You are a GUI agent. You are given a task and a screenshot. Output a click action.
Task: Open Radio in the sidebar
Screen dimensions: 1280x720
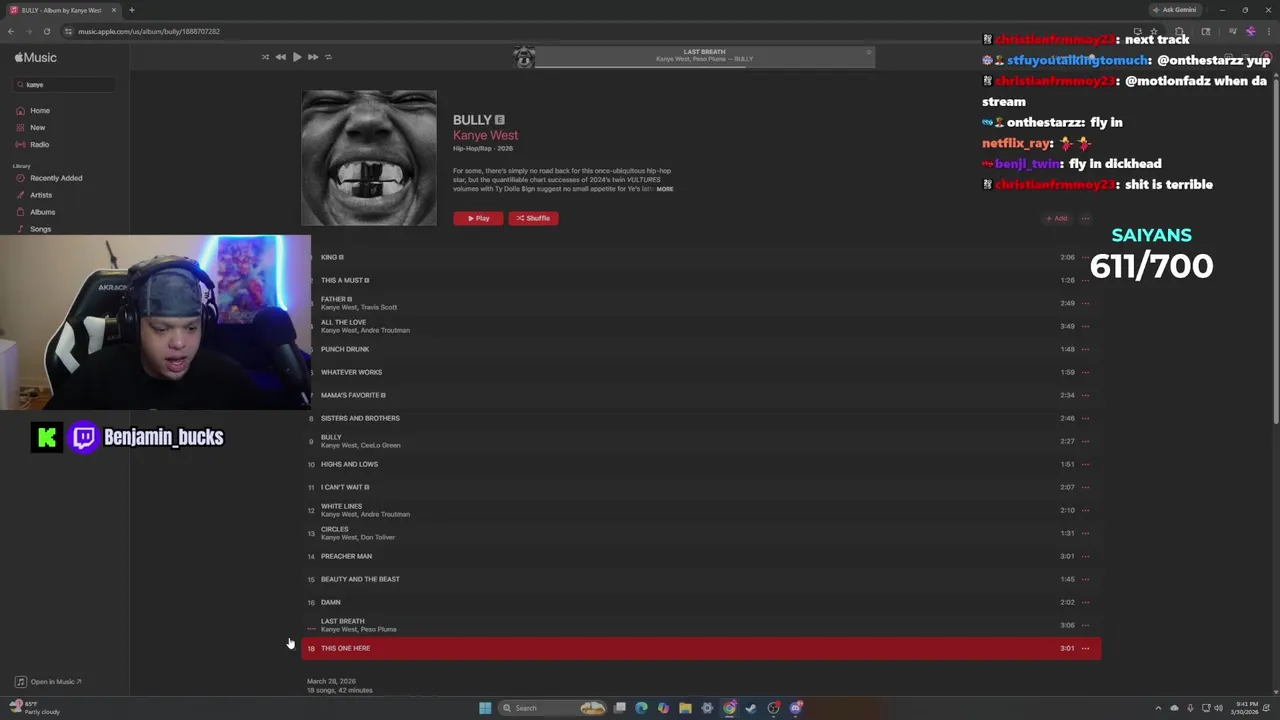(x=39, y=145)
